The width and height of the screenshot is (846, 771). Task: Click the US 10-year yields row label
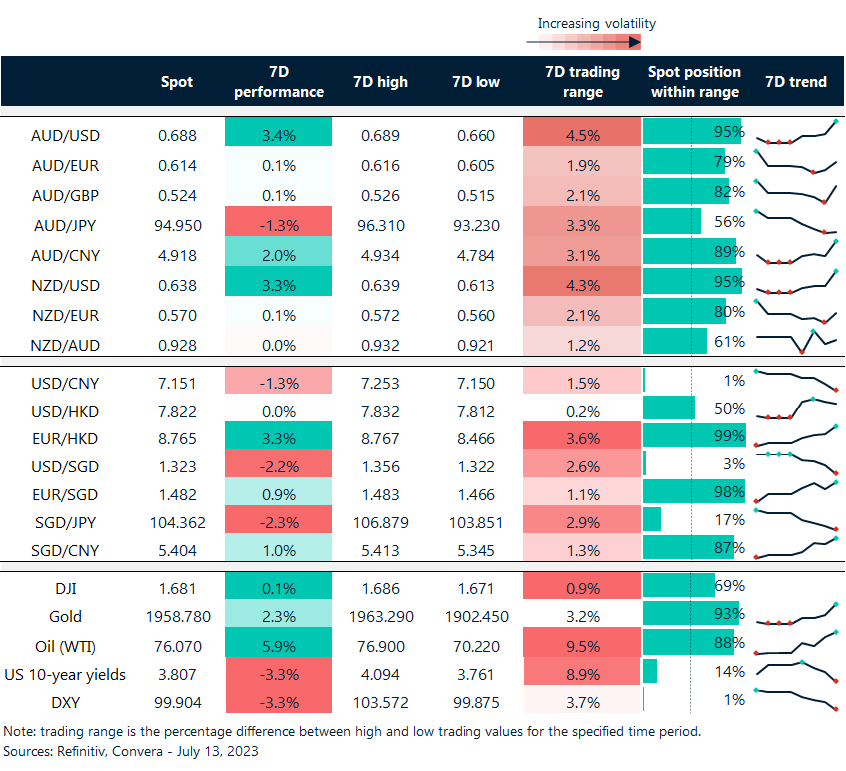click(x=65, y=674)
